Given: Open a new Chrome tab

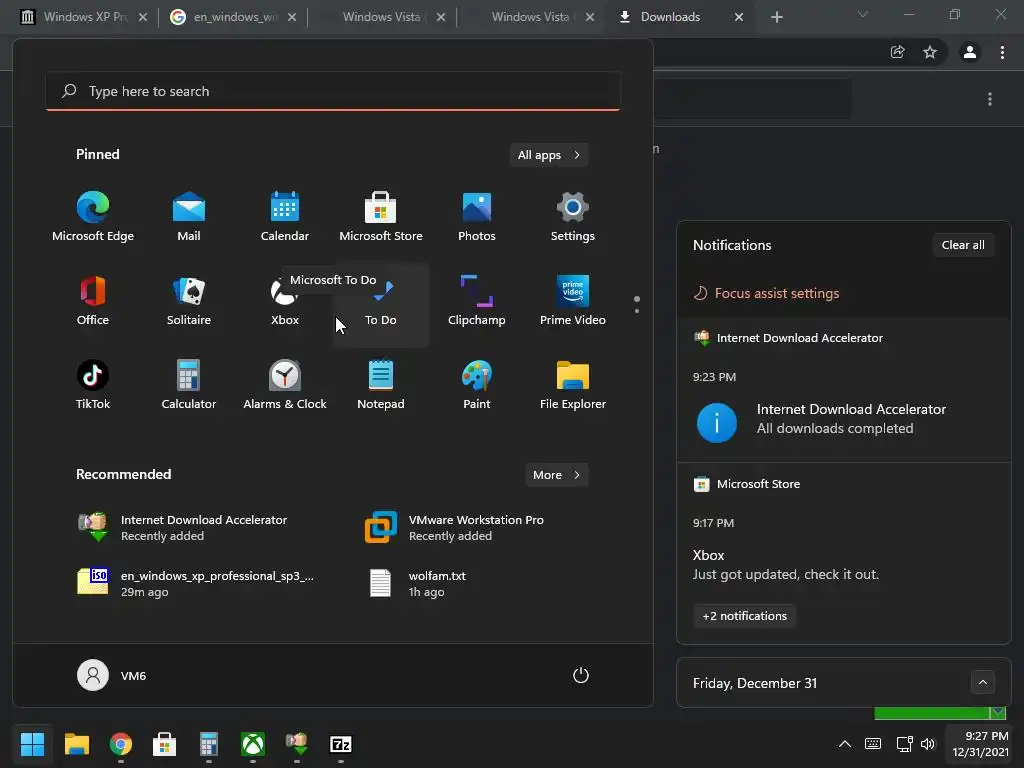Looking at the screenshot, I should click(776, 17).
